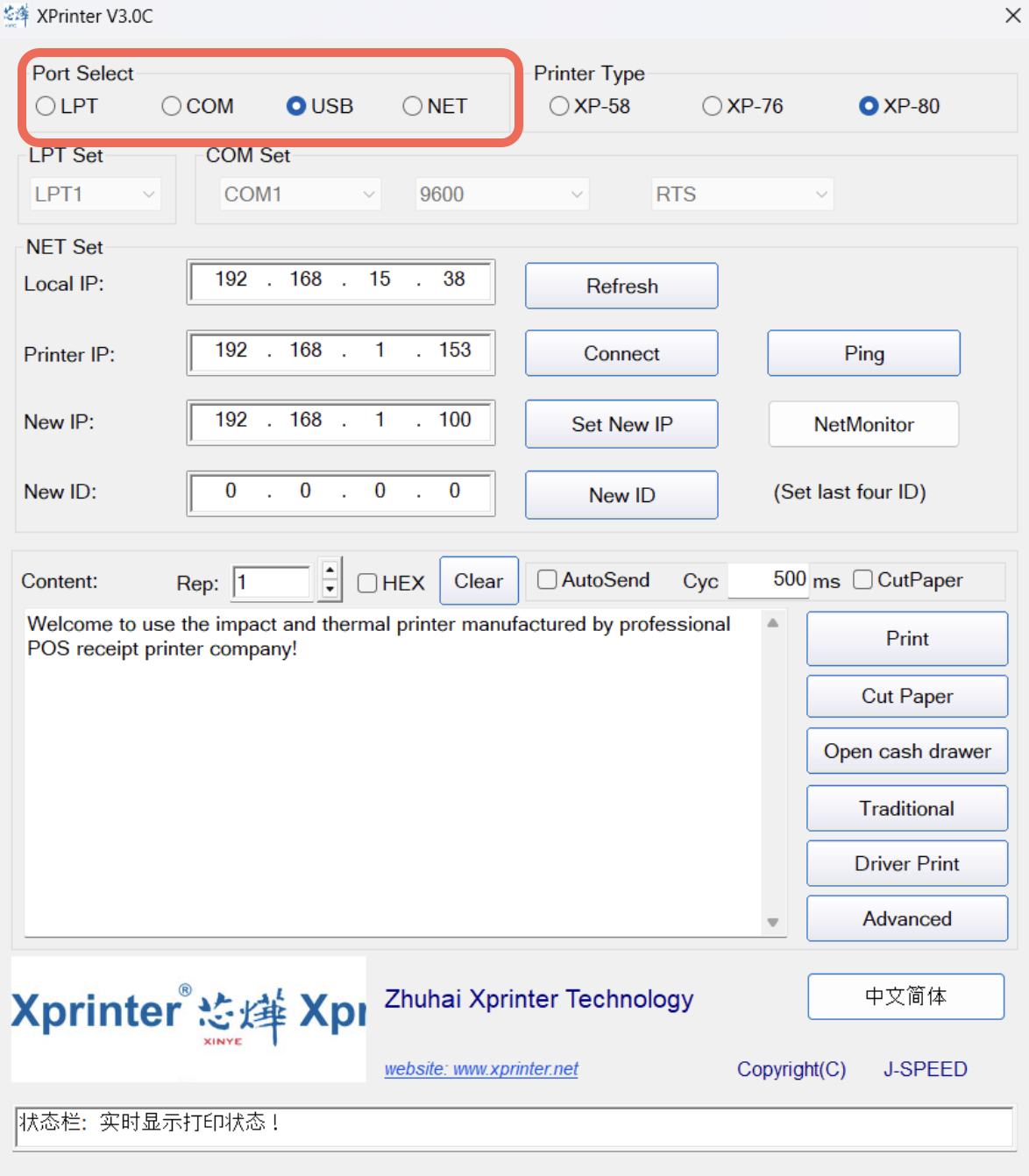Image resolution: width=1029 pixels, height=1176 pixels.
Task: Ping the printer IP address
Action: [863, 353]
